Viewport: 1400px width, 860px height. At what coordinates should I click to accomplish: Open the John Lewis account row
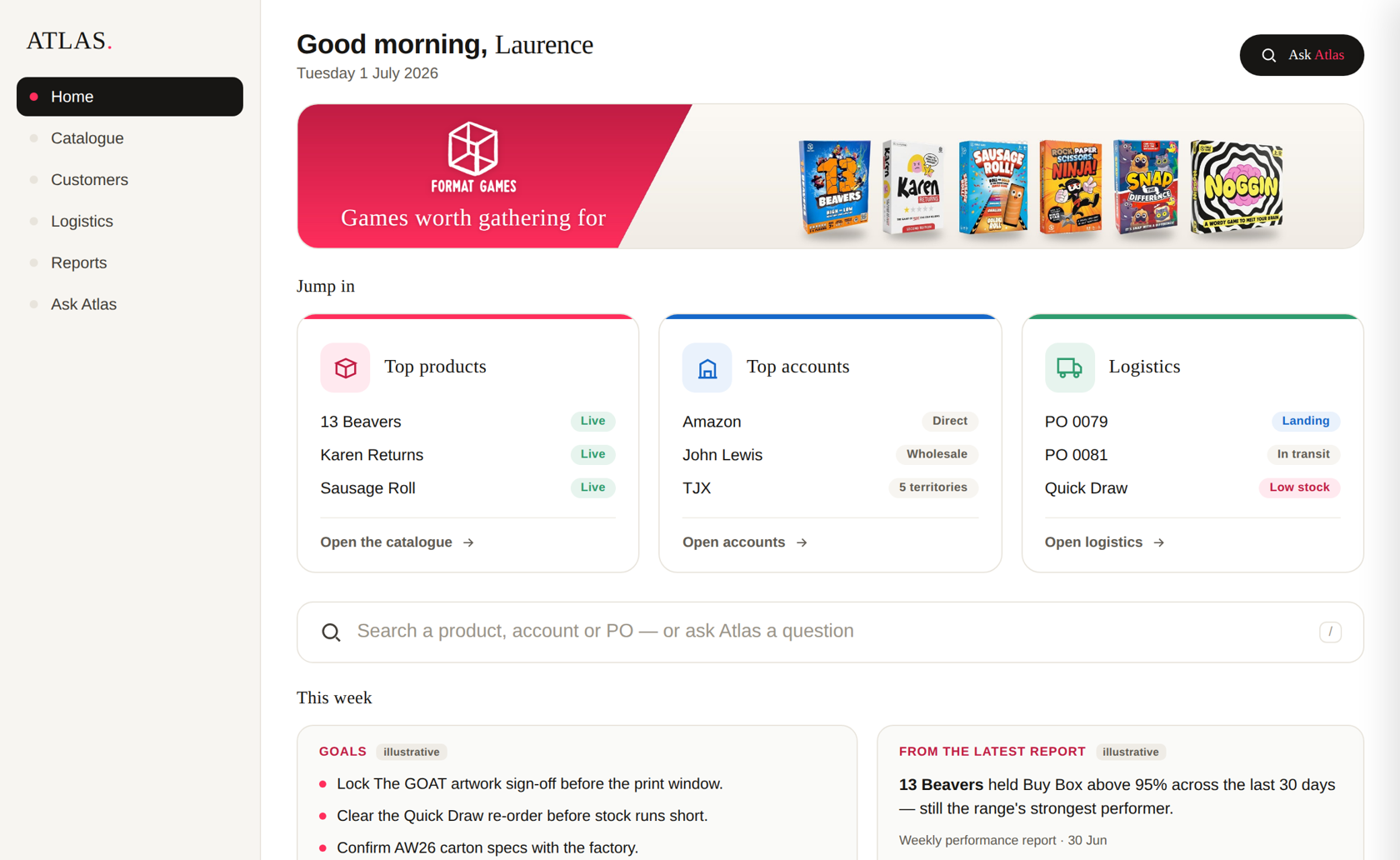point(830,455)
